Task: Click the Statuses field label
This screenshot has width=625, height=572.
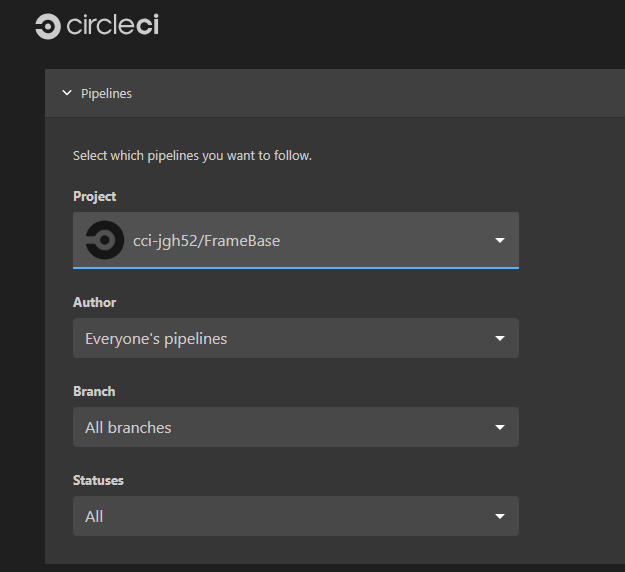Action: coord(98,480)
